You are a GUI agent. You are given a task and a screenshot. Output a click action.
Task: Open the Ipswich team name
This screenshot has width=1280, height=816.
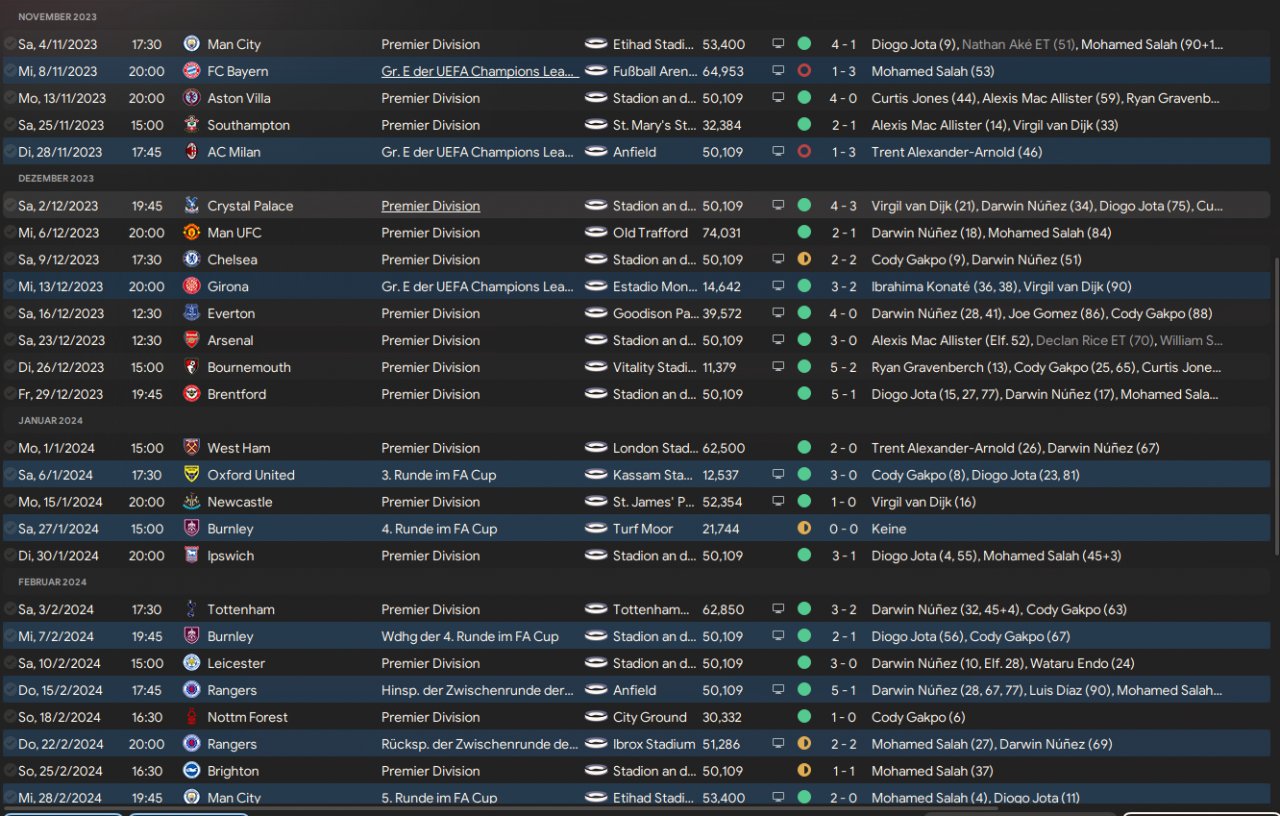(x=230, y=556)
